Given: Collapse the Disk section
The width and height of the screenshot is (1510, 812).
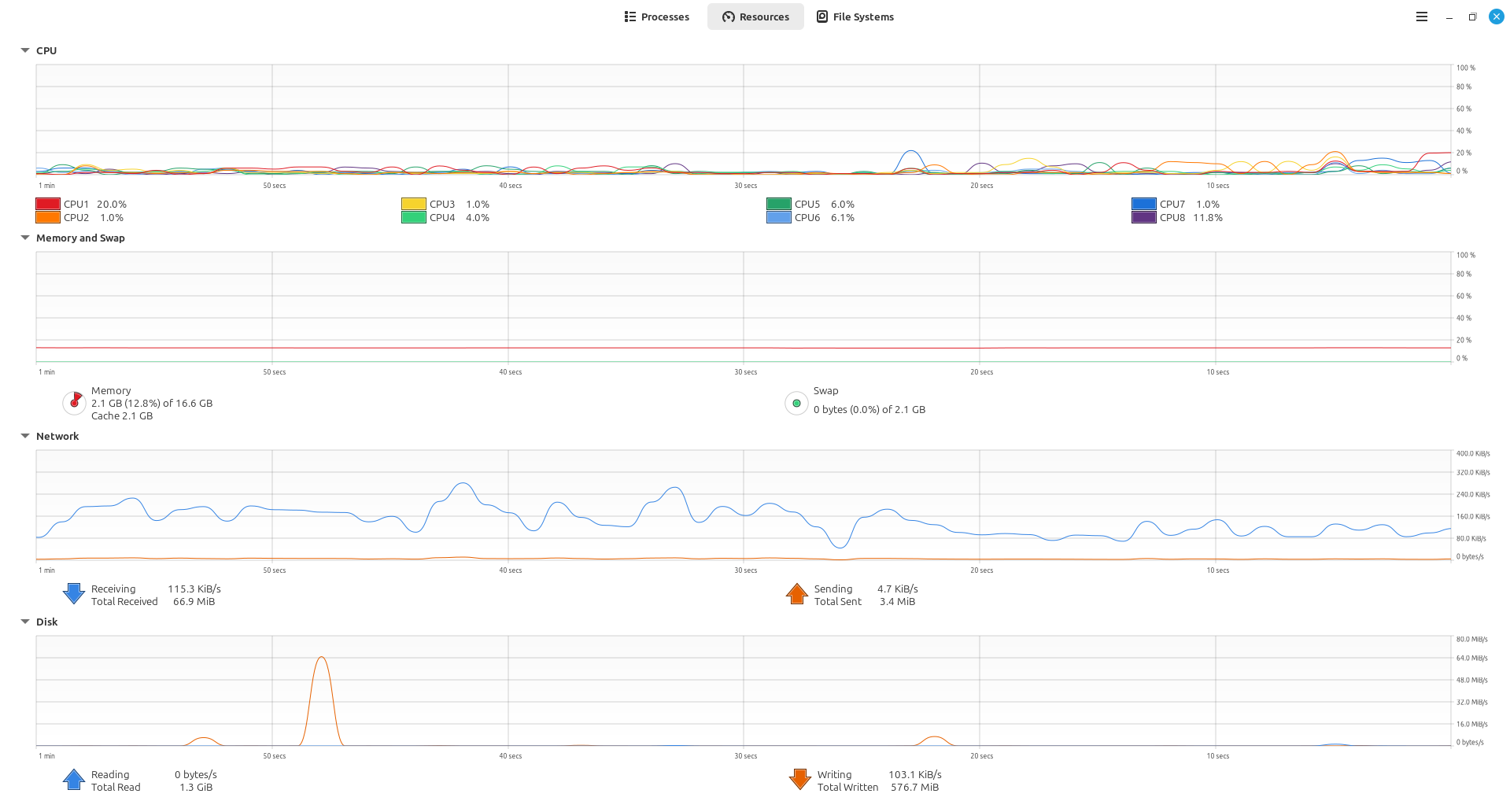Looking at the screenshot, I should pyautogui.click(x=25, y=622).
